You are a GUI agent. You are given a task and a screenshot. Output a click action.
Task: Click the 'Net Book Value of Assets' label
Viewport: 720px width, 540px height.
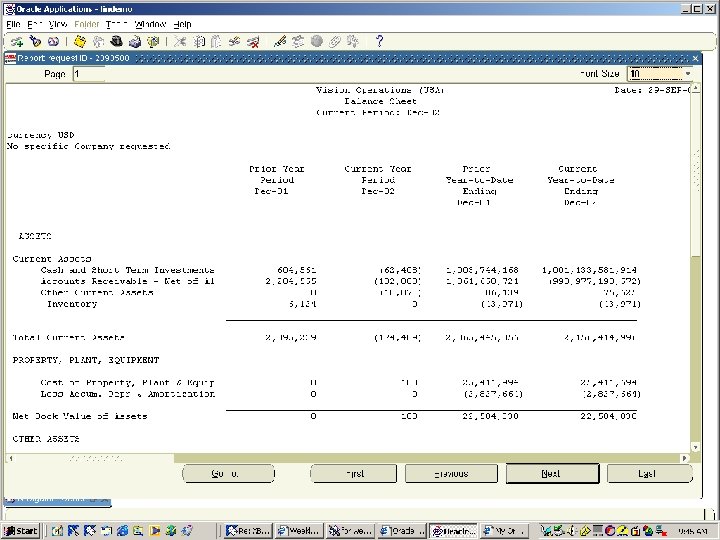pyautogui.click(x=80, y=416)
